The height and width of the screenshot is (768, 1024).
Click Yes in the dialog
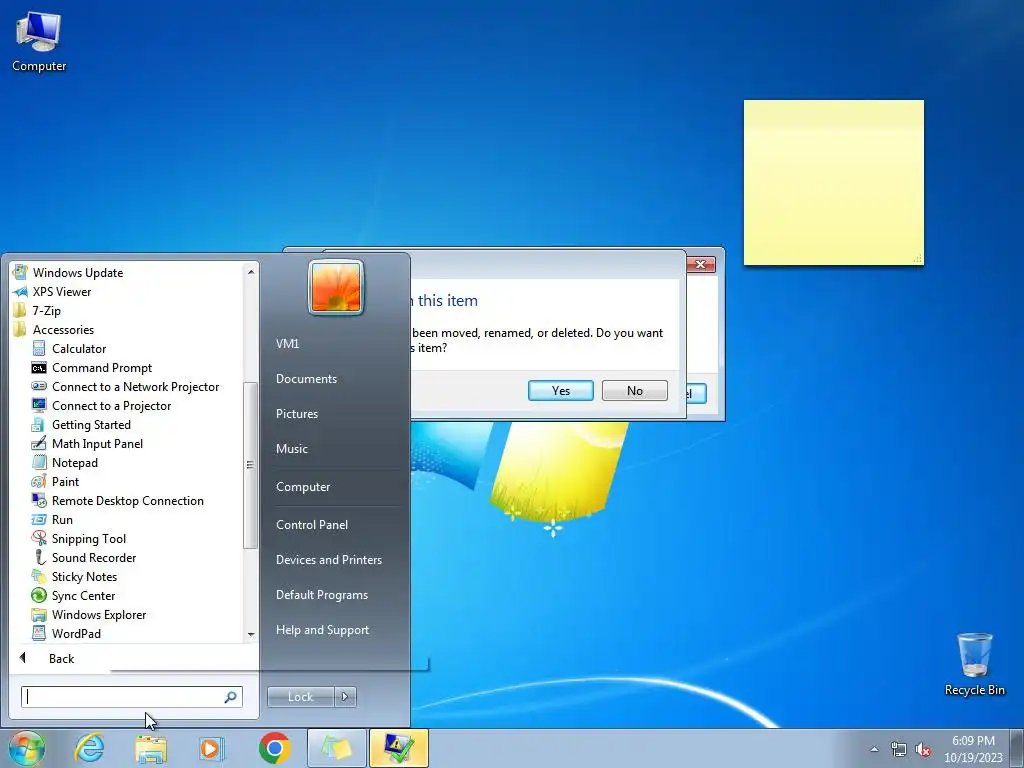(x=560, y=391)
